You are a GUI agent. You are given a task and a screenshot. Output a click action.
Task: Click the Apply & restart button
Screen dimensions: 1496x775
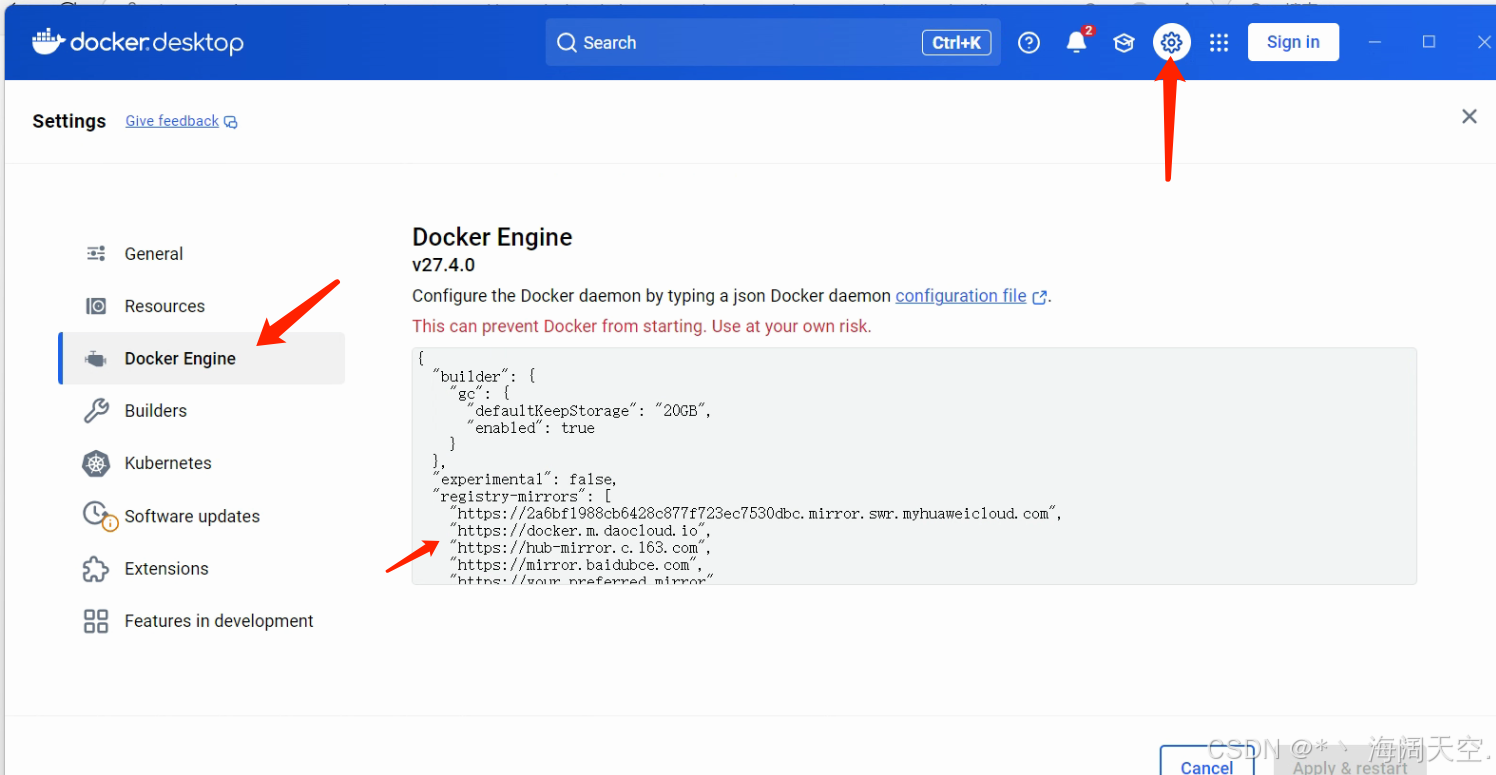click(1350, 763)
